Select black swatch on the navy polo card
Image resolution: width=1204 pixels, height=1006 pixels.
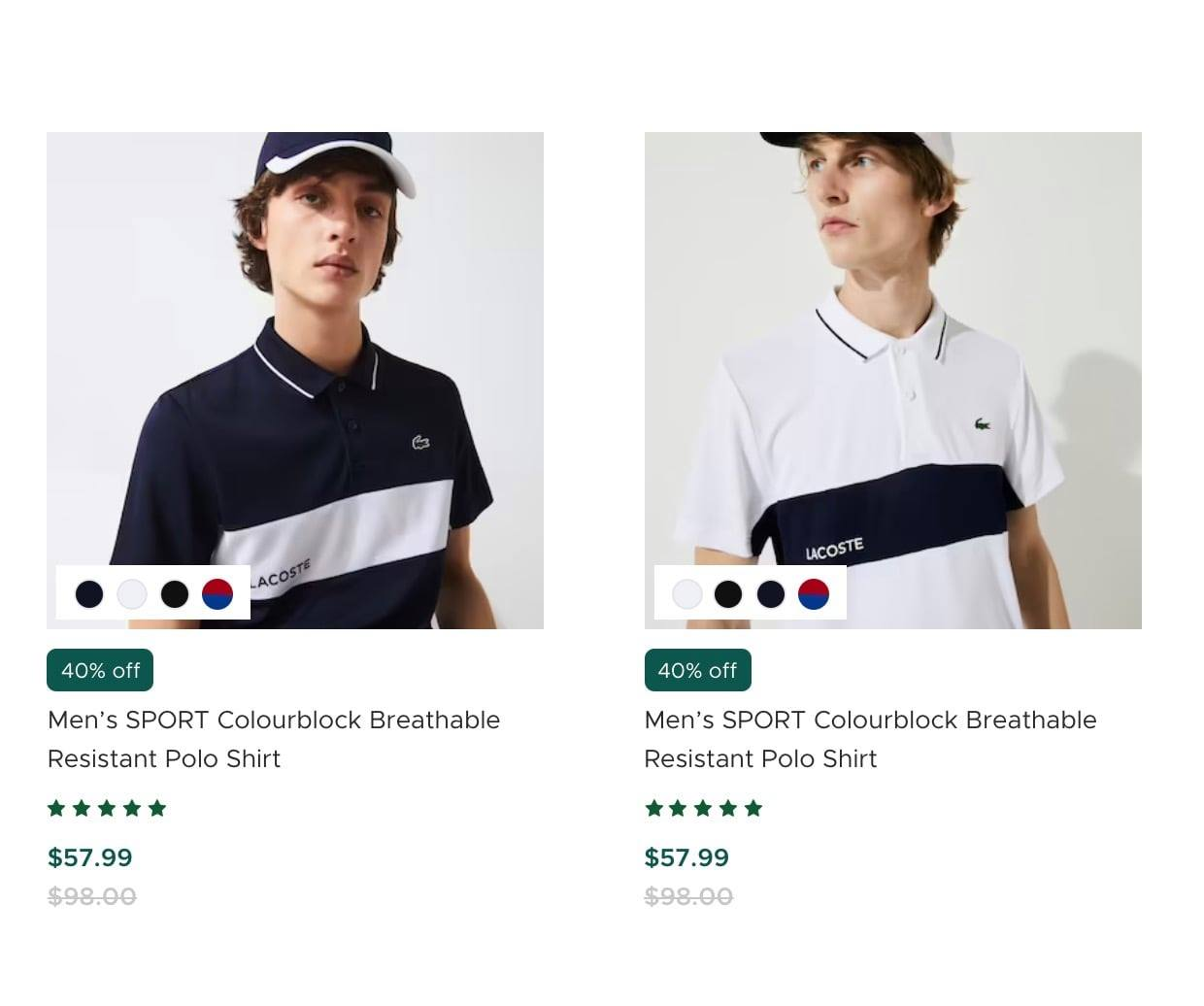click(175, 593)
